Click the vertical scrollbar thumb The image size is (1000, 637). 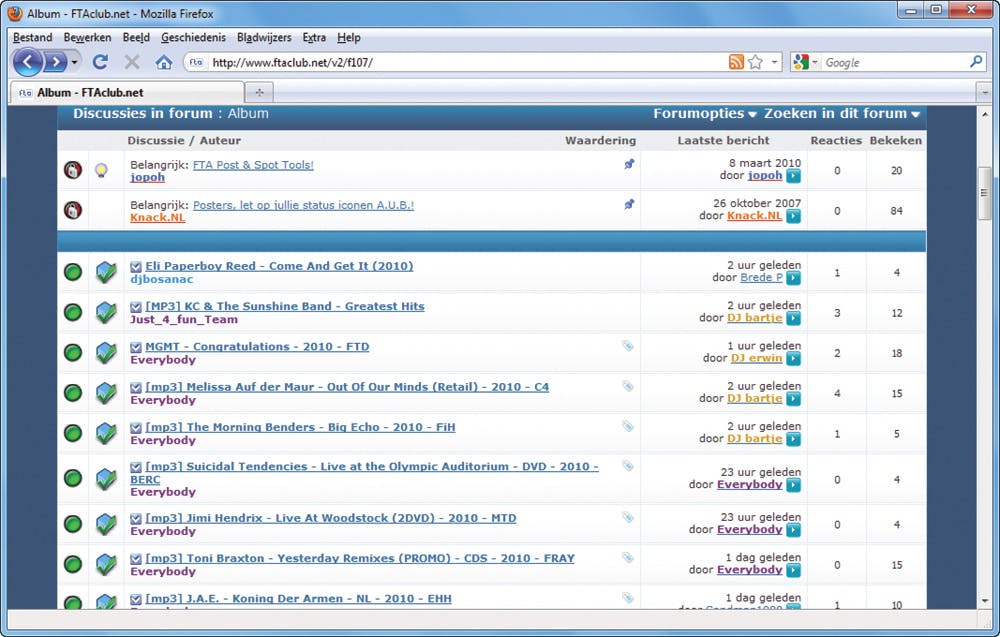pos(985,193)
